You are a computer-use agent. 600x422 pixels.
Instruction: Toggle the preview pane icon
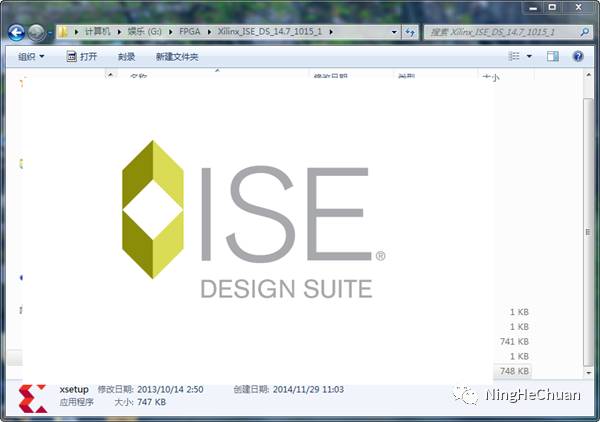click(552, 57)
